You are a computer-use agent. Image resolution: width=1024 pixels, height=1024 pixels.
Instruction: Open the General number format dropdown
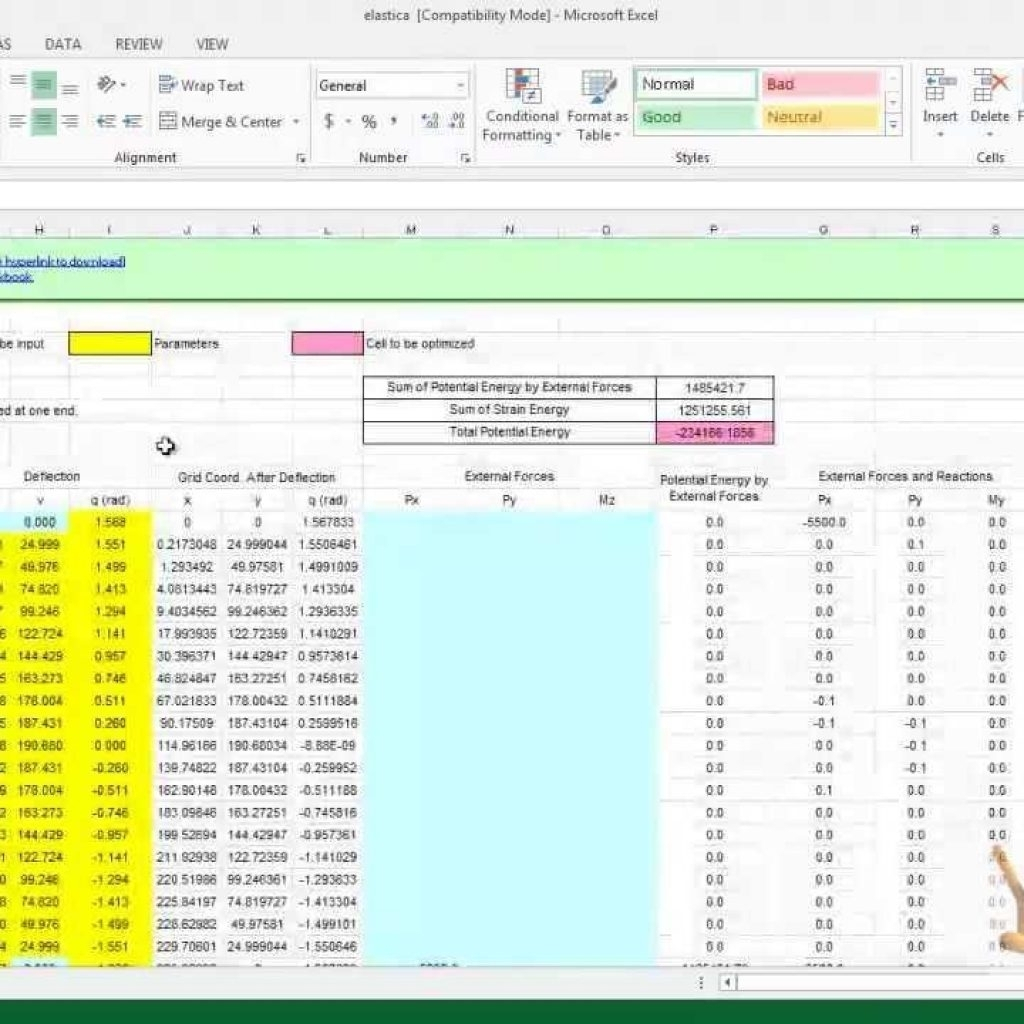tap(459, 85)
